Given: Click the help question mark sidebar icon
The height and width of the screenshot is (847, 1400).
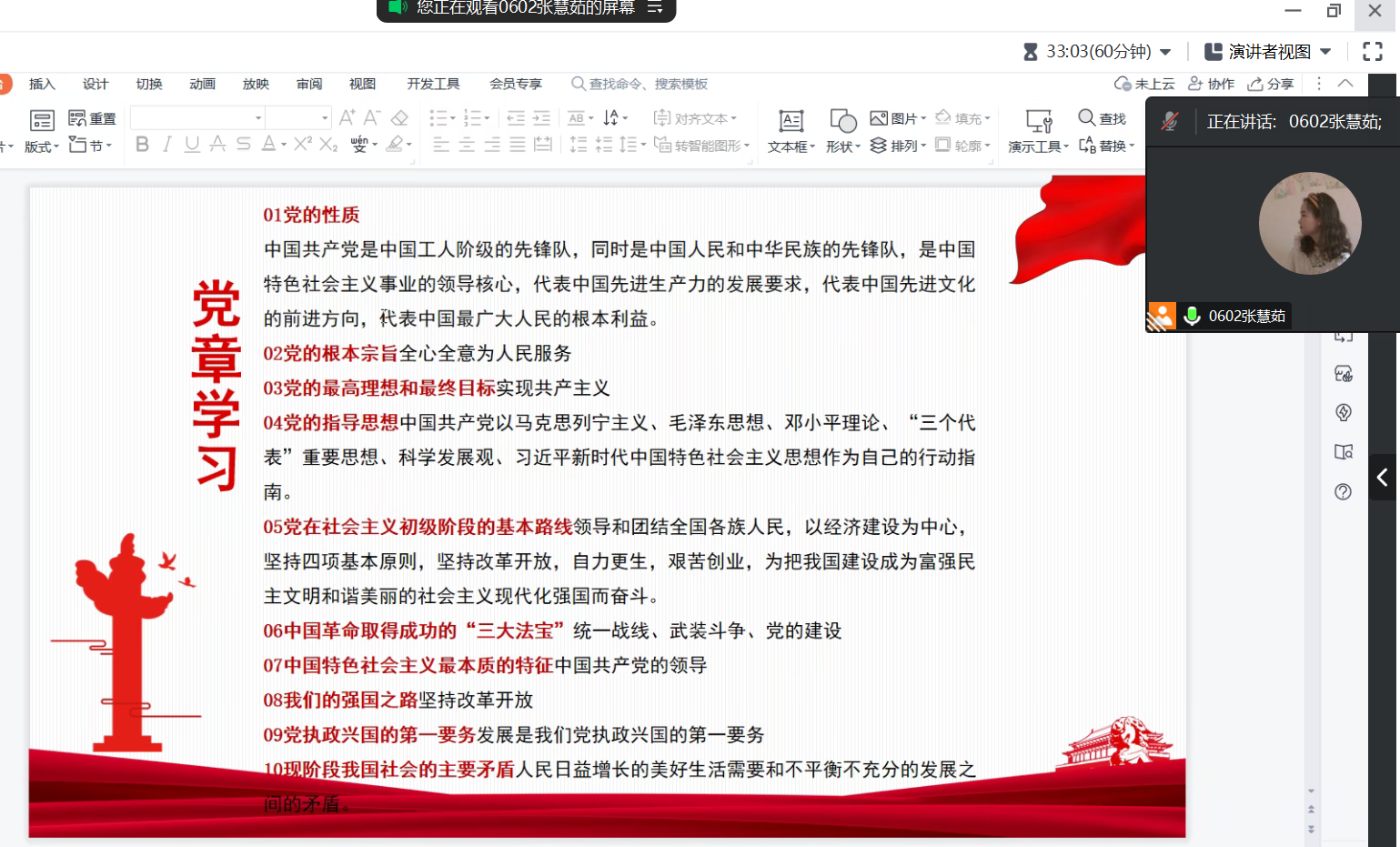Looking at the screenshot, I should [1343, 492].
